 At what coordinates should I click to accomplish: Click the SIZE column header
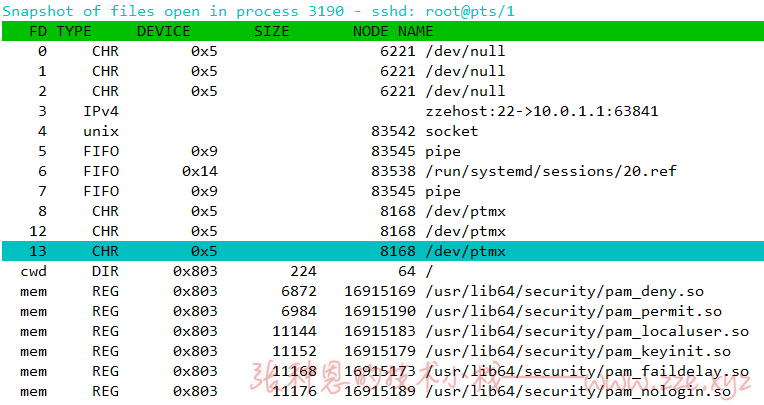(271, 31)
